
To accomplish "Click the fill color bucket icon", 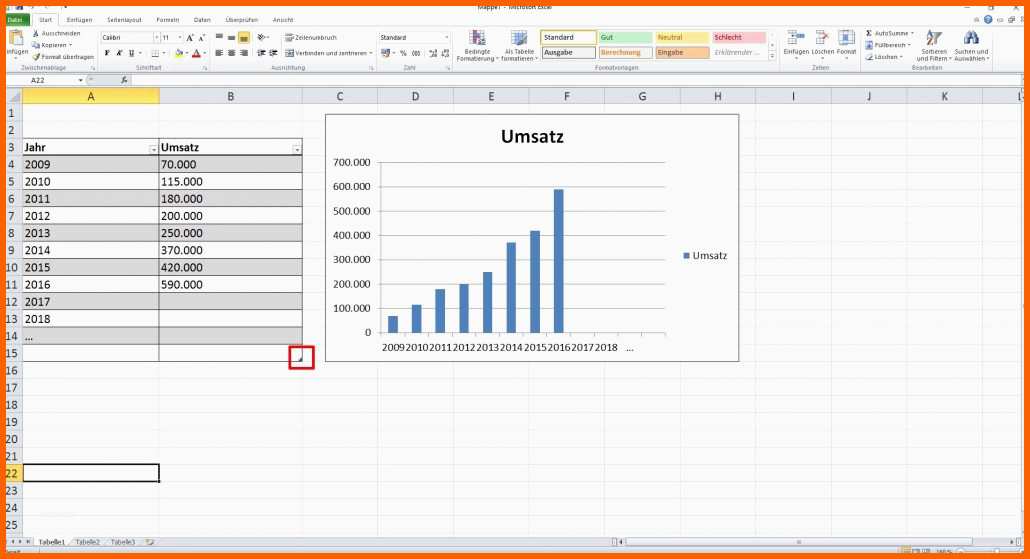I will tap(179, 53).
